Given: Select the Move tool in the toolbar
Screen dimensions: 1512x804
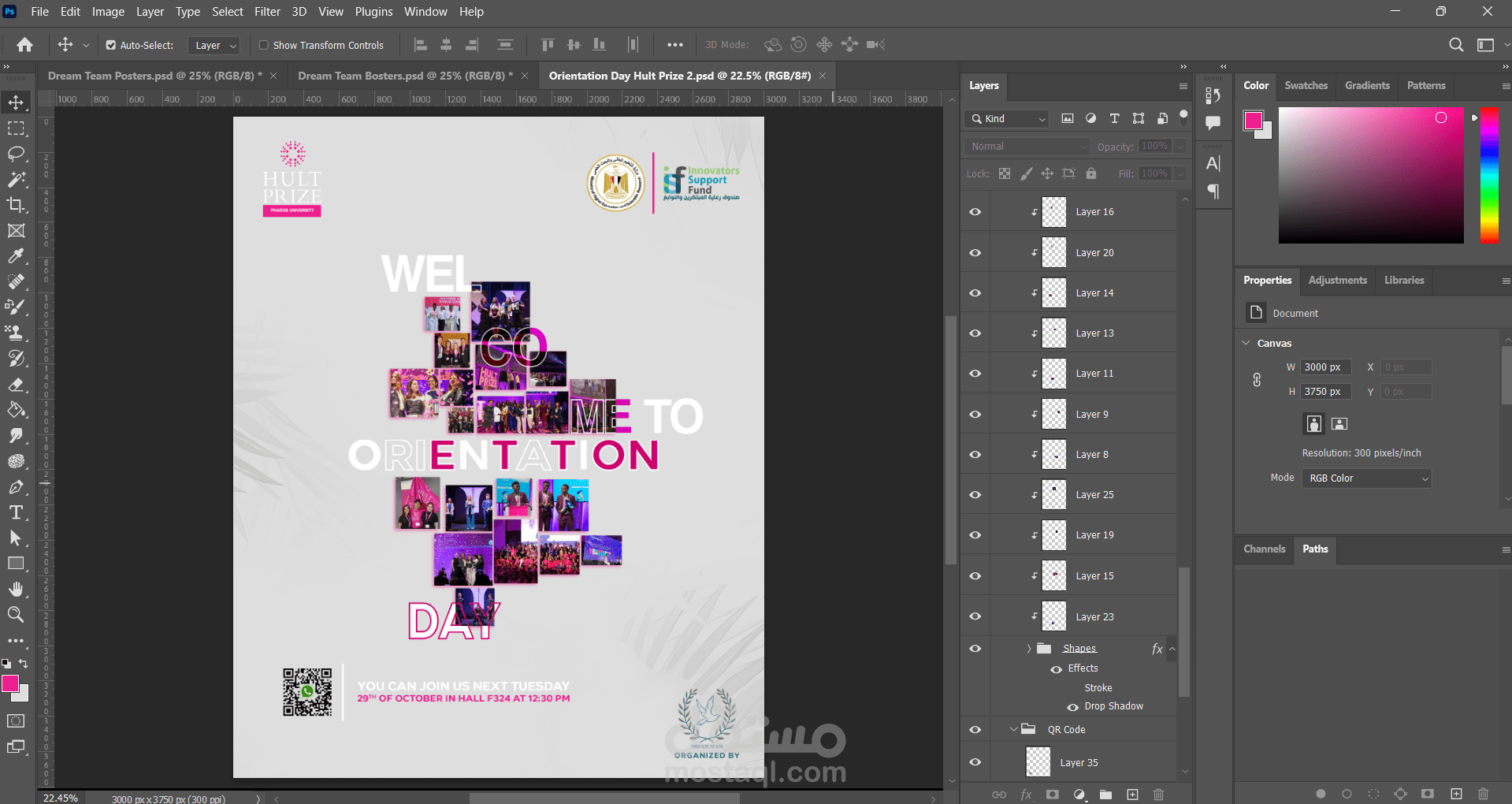Looking at the screenshot, I should (16, 102).
